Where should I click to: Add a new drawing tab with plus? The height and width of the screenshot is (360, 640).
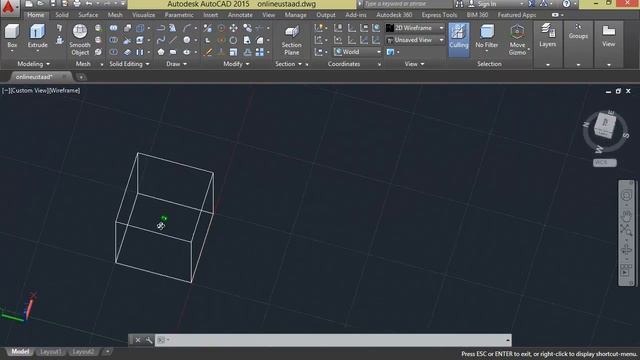pyautogui.click(x=81, y=77)
